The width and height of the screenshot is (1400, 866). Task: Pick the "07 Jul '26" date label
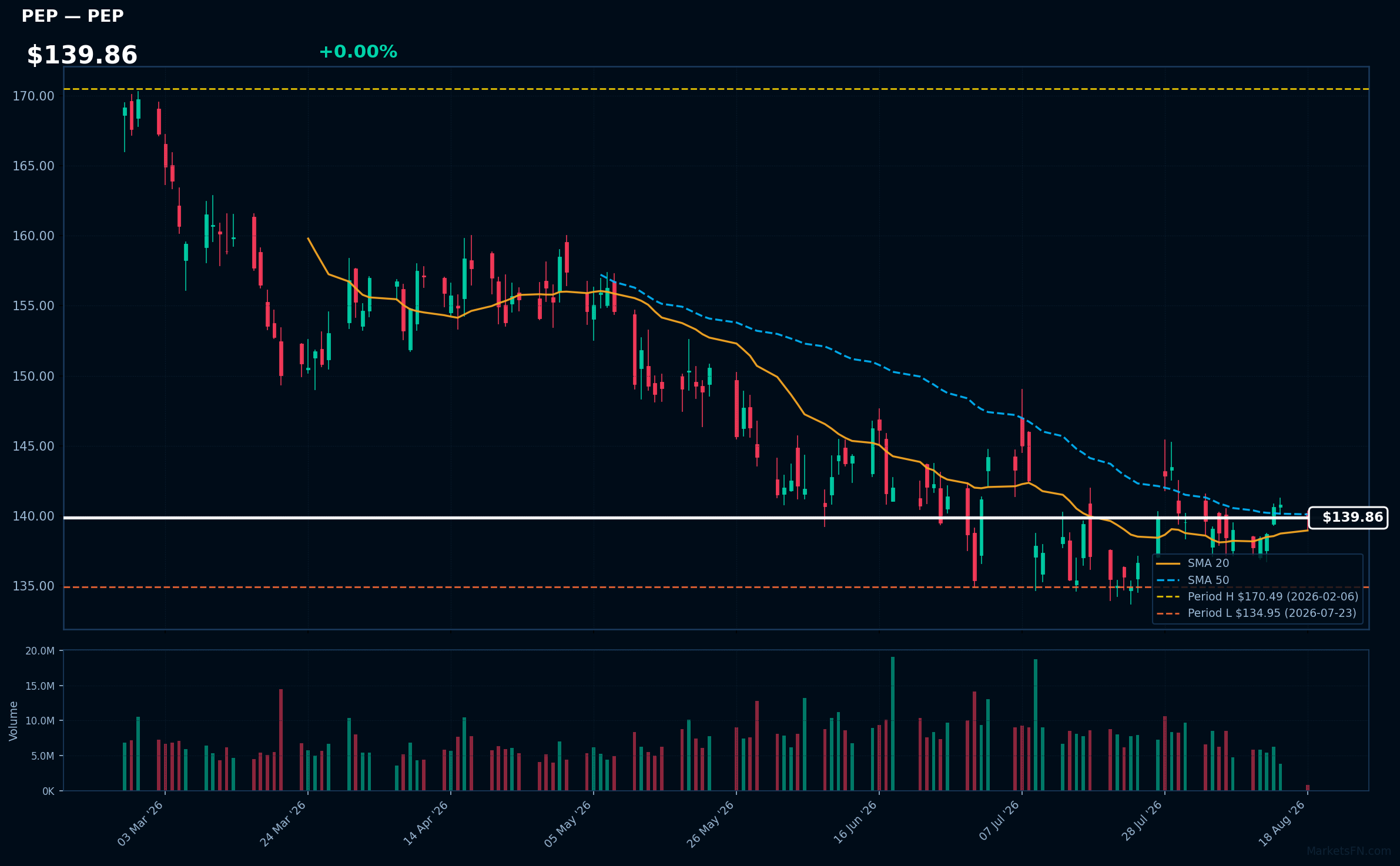[x=999, y=821]
